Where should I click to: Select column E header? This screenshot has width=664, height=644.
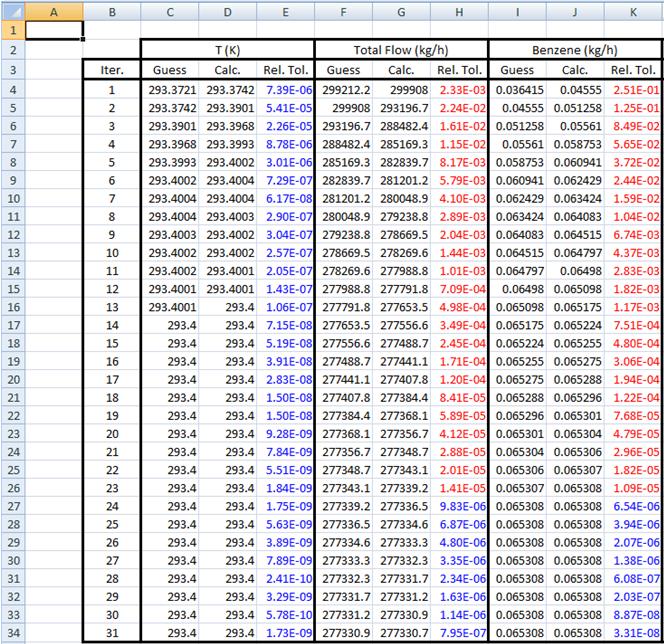click(285, 10)
